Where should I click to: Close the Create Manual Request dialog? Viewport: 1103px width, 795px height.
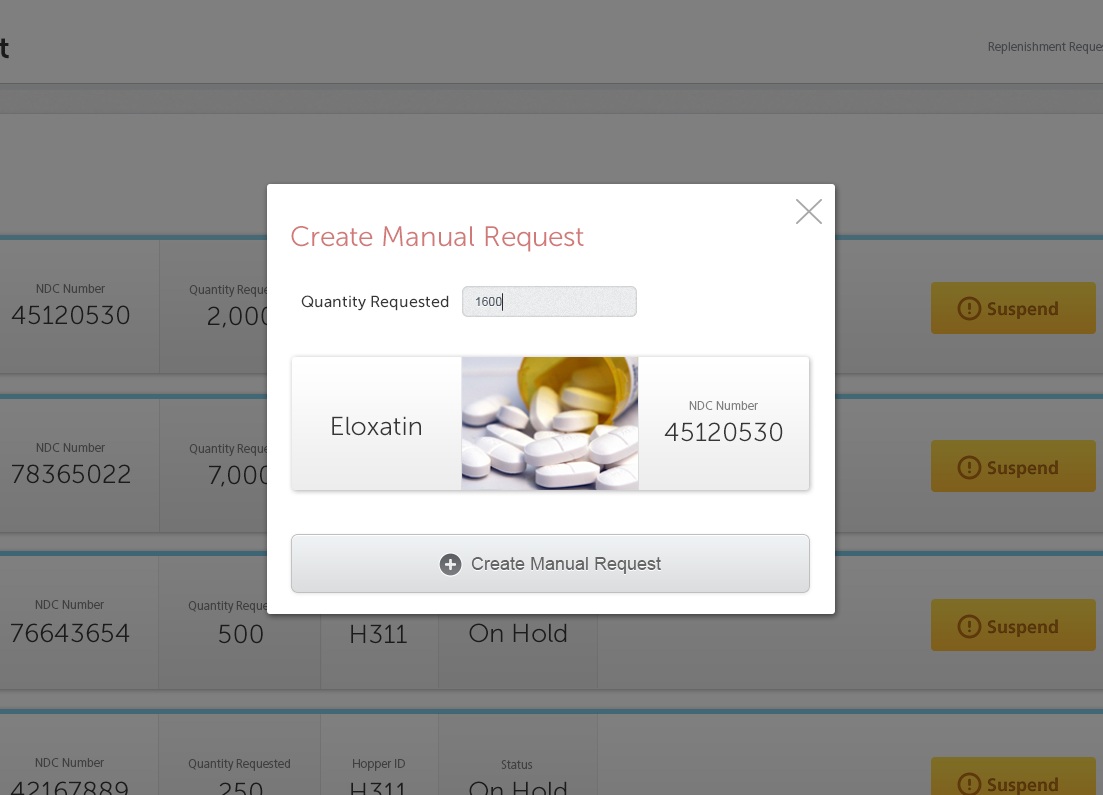tap(808, 211)
